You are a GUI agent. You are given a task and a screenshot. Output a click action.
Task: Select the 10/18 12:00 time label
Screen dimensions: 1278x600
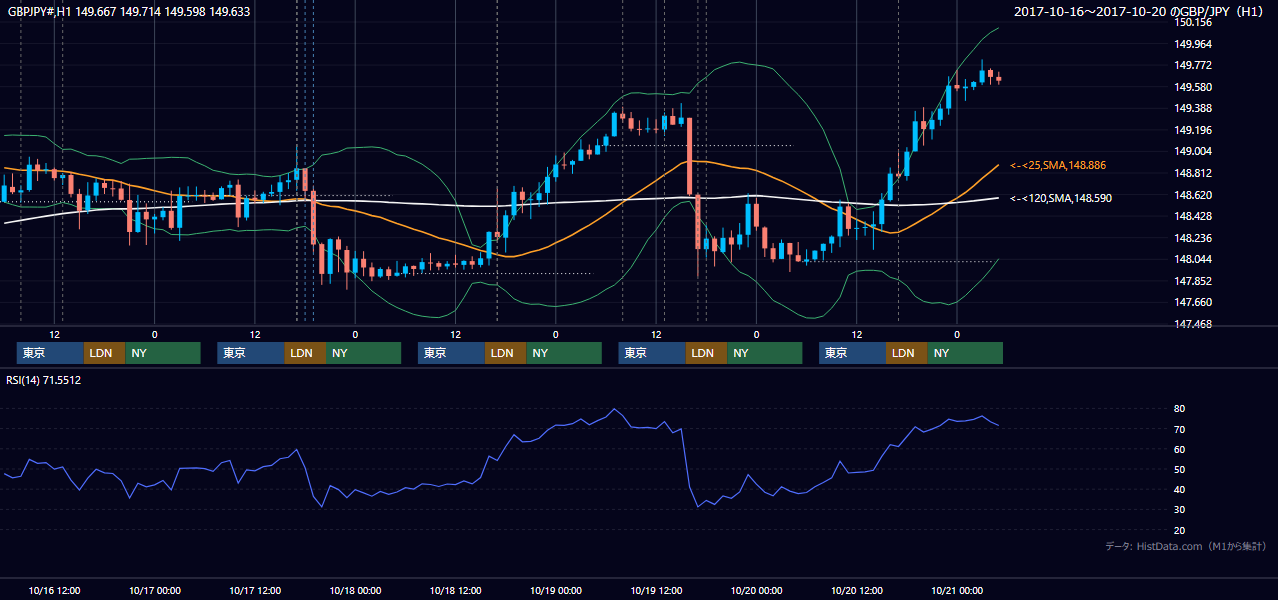(x=455, y=590)
